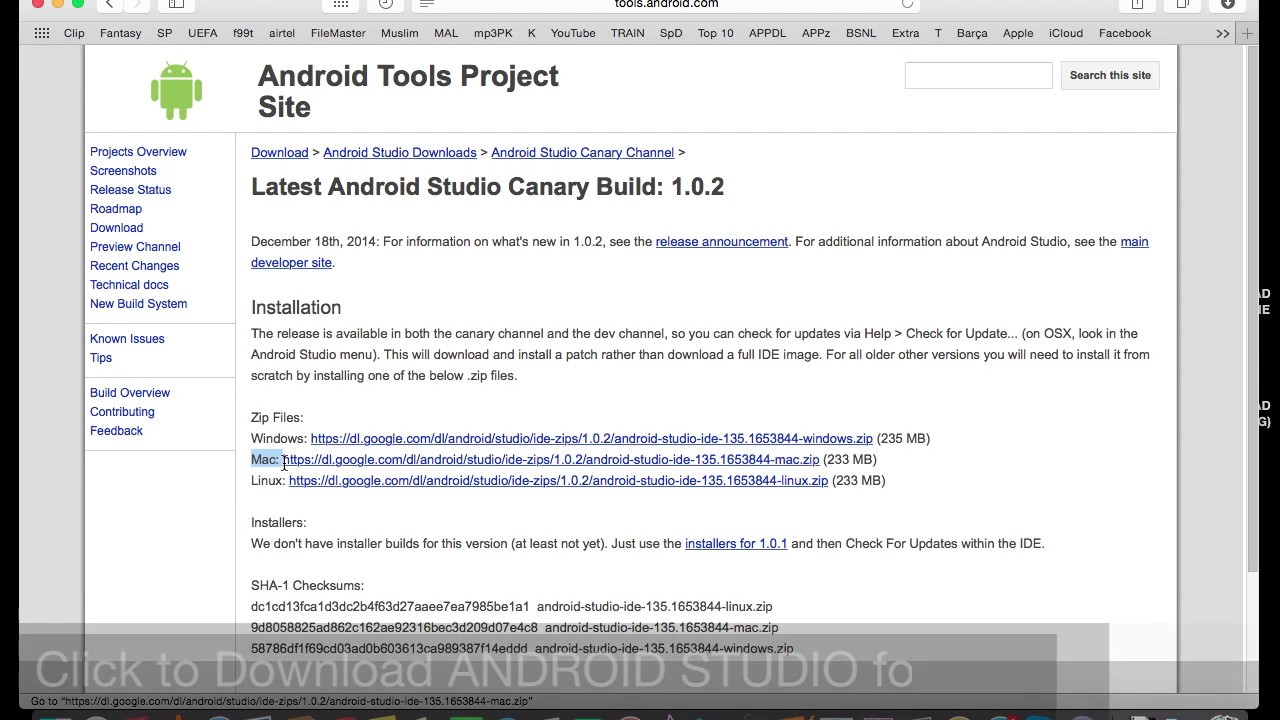
Task: Click the Android Studio Downloads breadcrumb
Action: click(x=400, y=153)
